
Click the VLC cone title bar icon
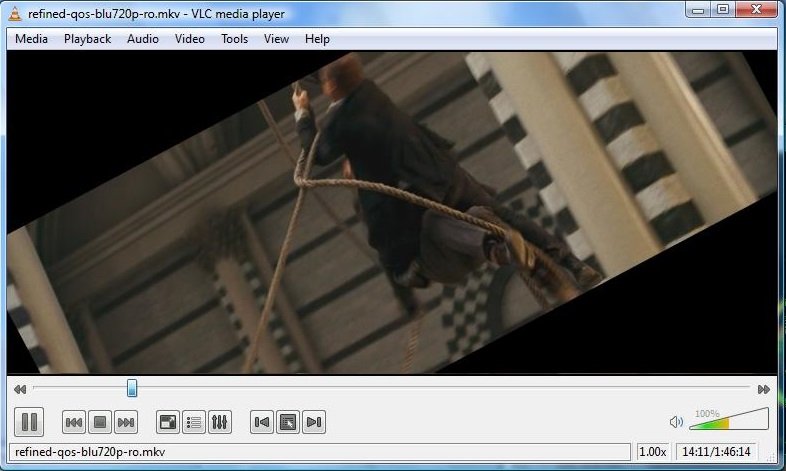15,14
